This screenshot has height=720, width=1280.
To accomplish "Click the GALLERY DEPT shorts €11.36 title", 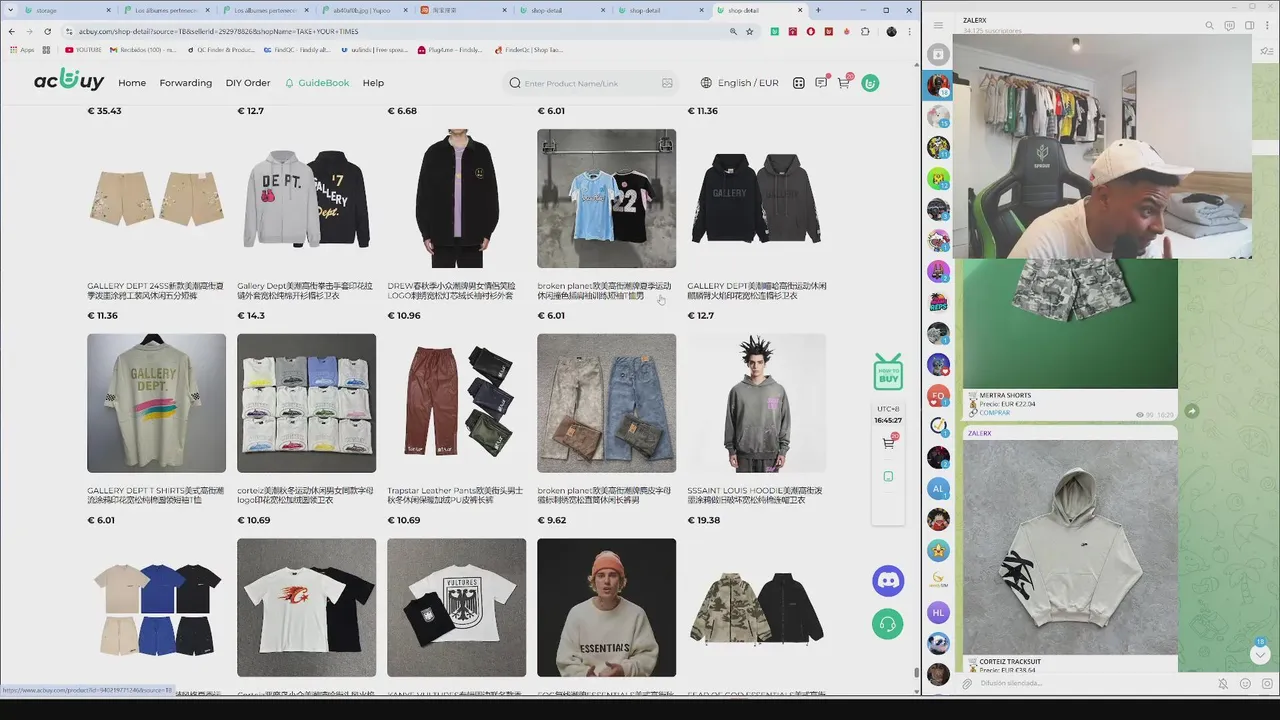I will point(156,291).
